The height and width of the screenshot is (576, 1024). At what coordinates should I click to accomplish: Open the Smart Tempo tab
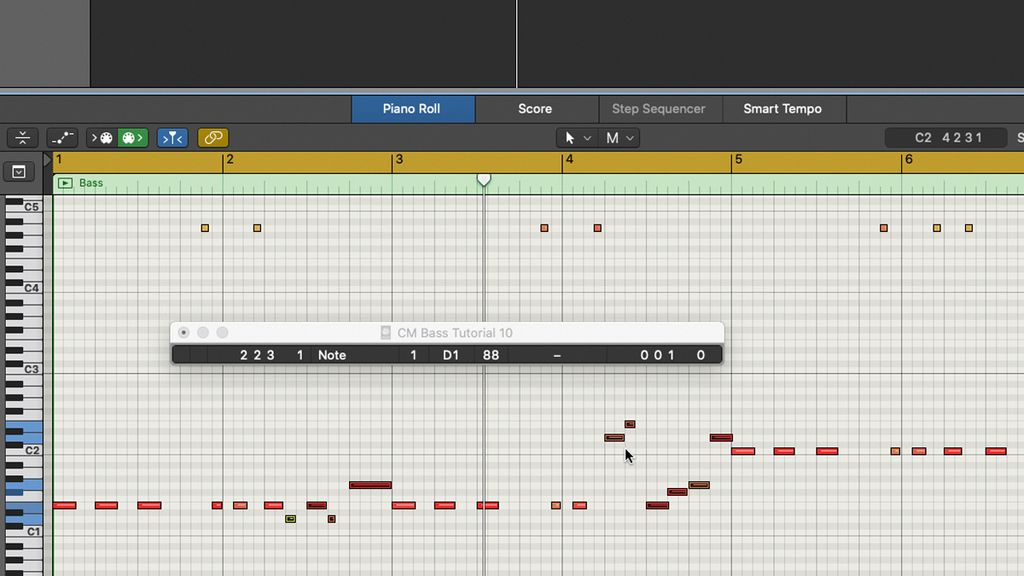(784, 109)
